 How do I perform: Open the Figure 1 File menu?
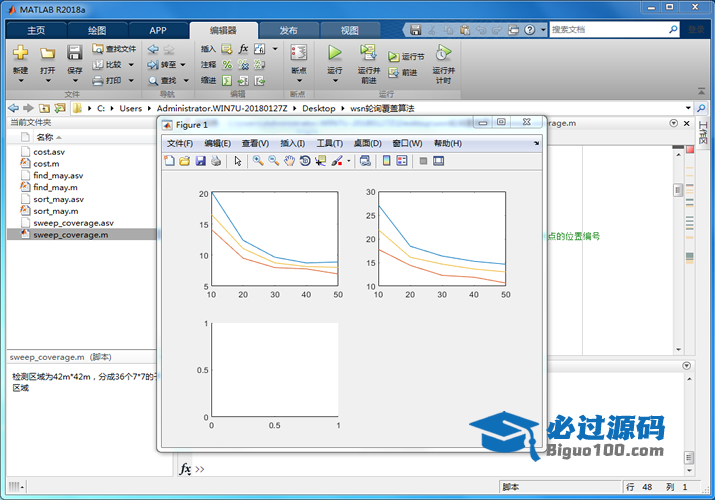[180, 144]
